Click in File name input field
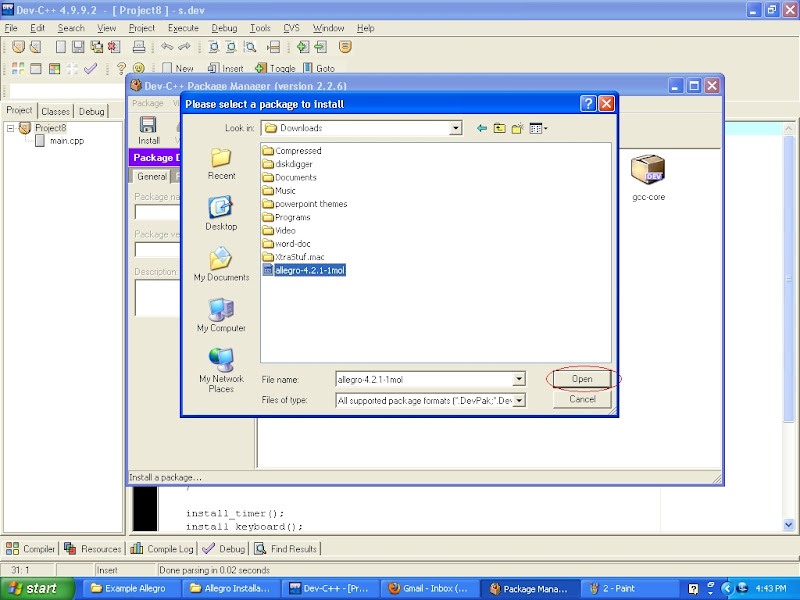Screen dimensions: 800x600 click(424, 379)
